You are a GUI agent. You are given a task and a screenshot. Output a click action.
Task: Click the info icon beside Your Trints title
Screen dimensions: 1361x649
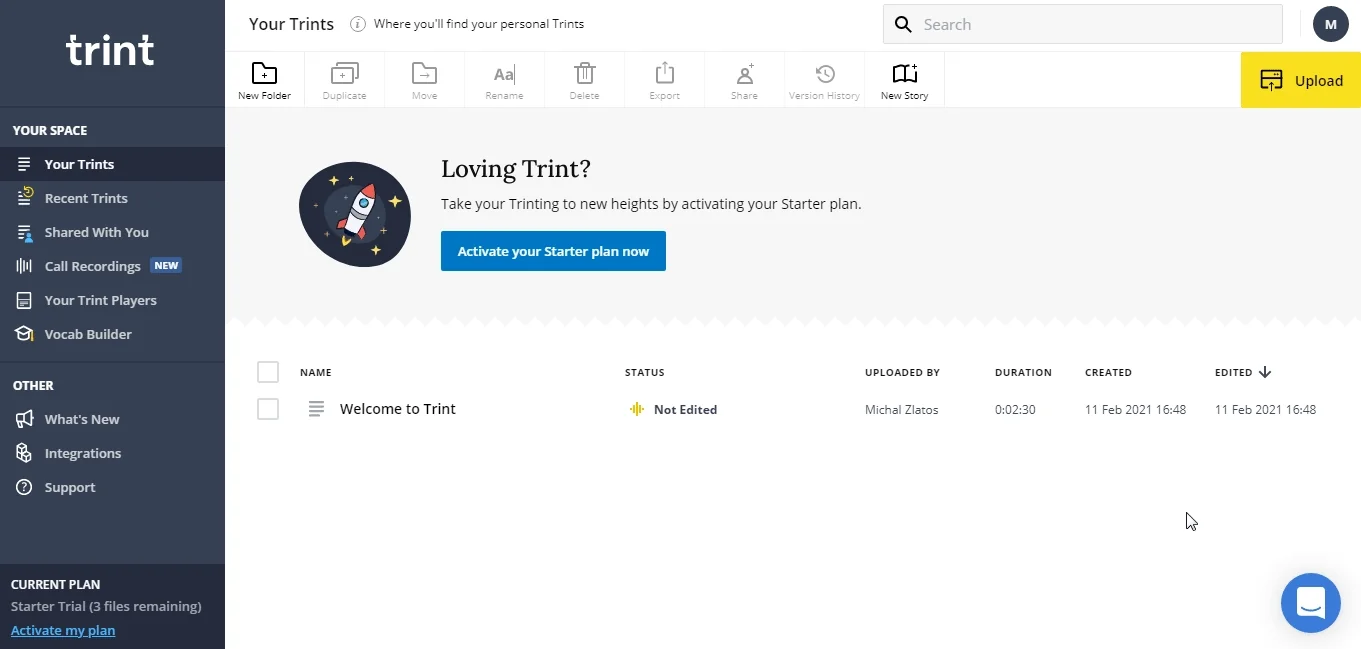[357, 24]
